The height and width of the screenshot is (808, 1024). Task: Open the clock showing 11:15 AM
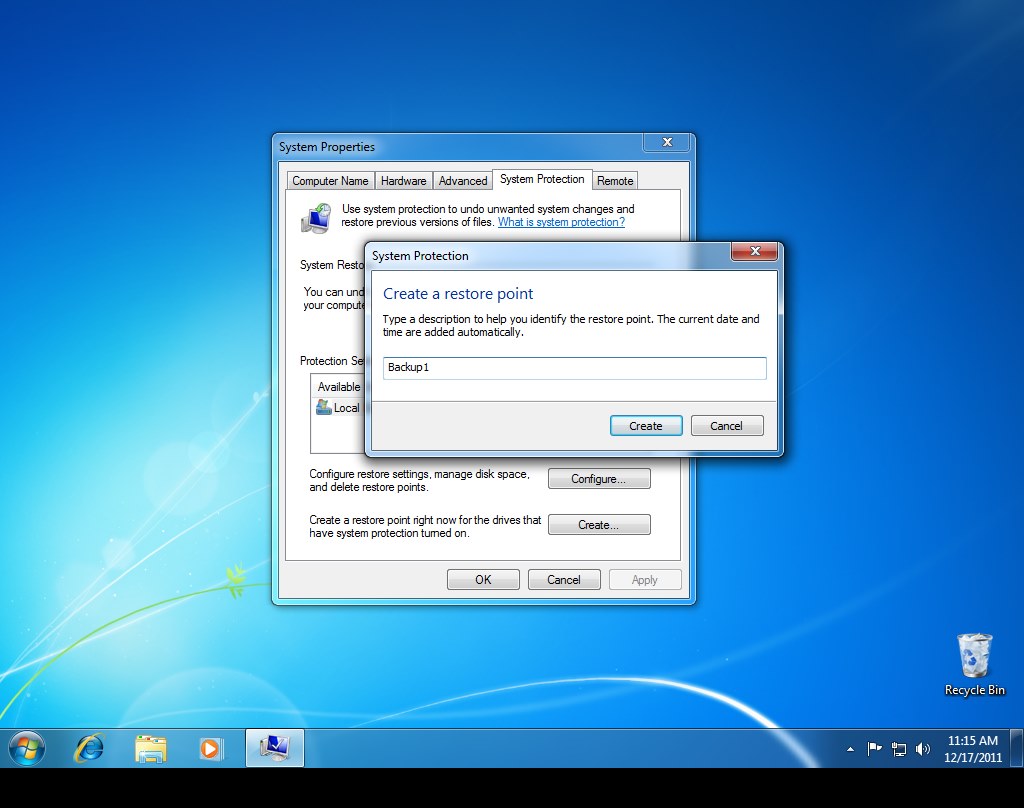tap(972, 749)
